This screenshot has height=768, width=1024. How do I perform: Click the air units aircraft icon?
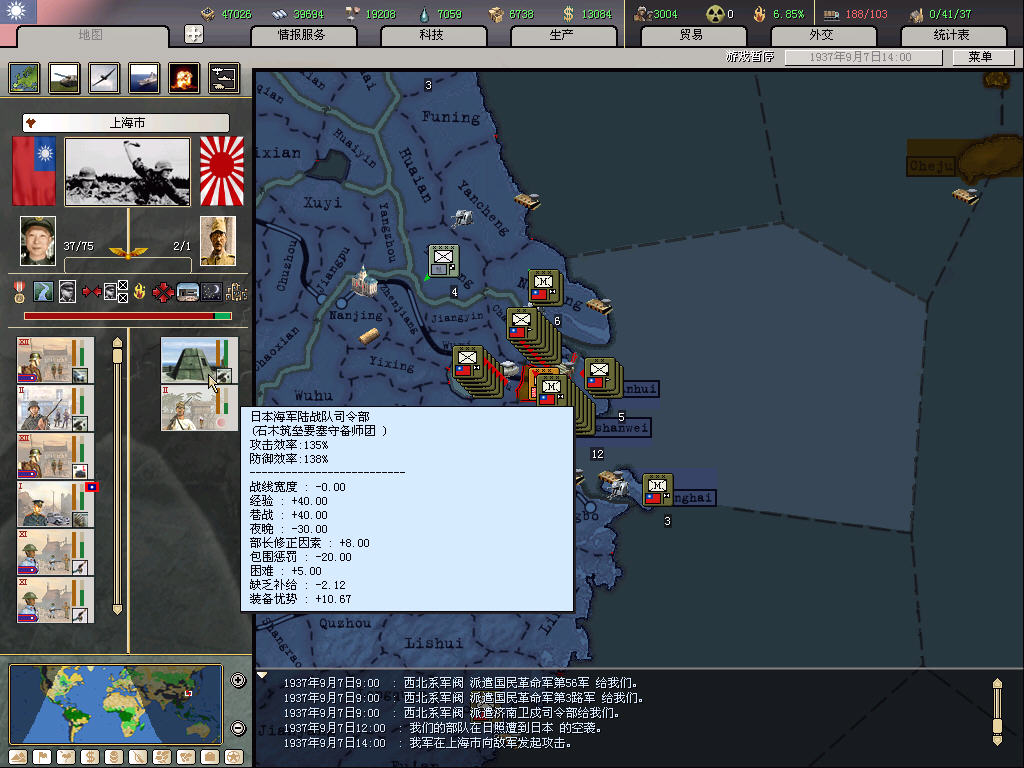104,78
